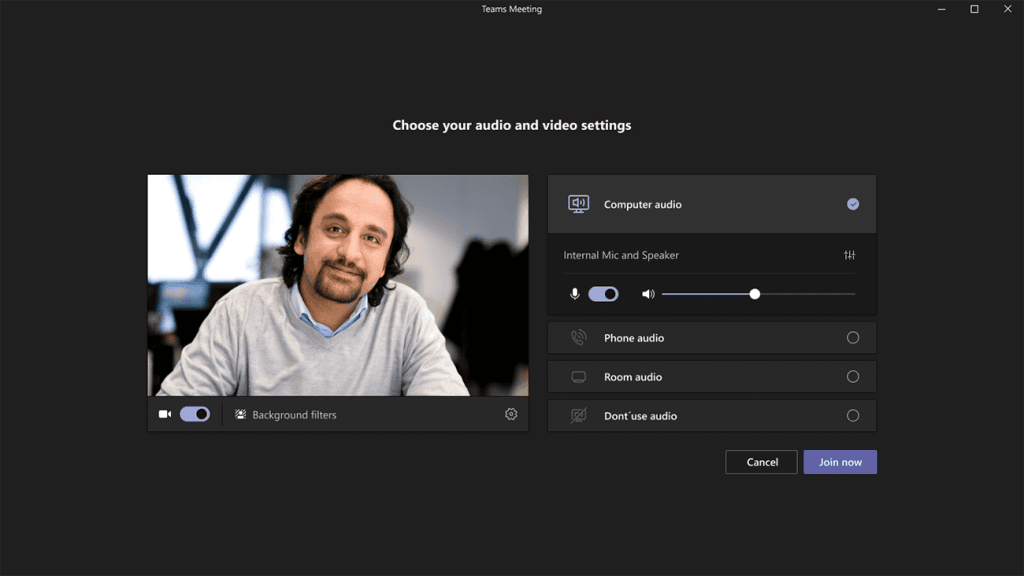
Task: Open device settings gear icon
Action: pos(511,414)
